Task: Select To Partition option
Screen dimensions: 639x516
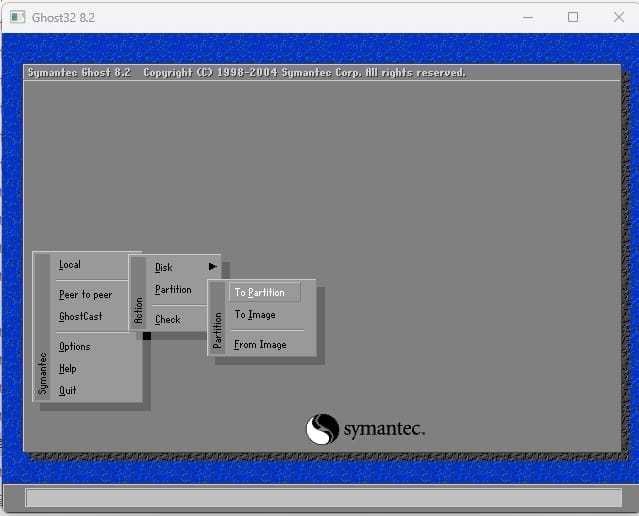Action: (x=265, y=292)
